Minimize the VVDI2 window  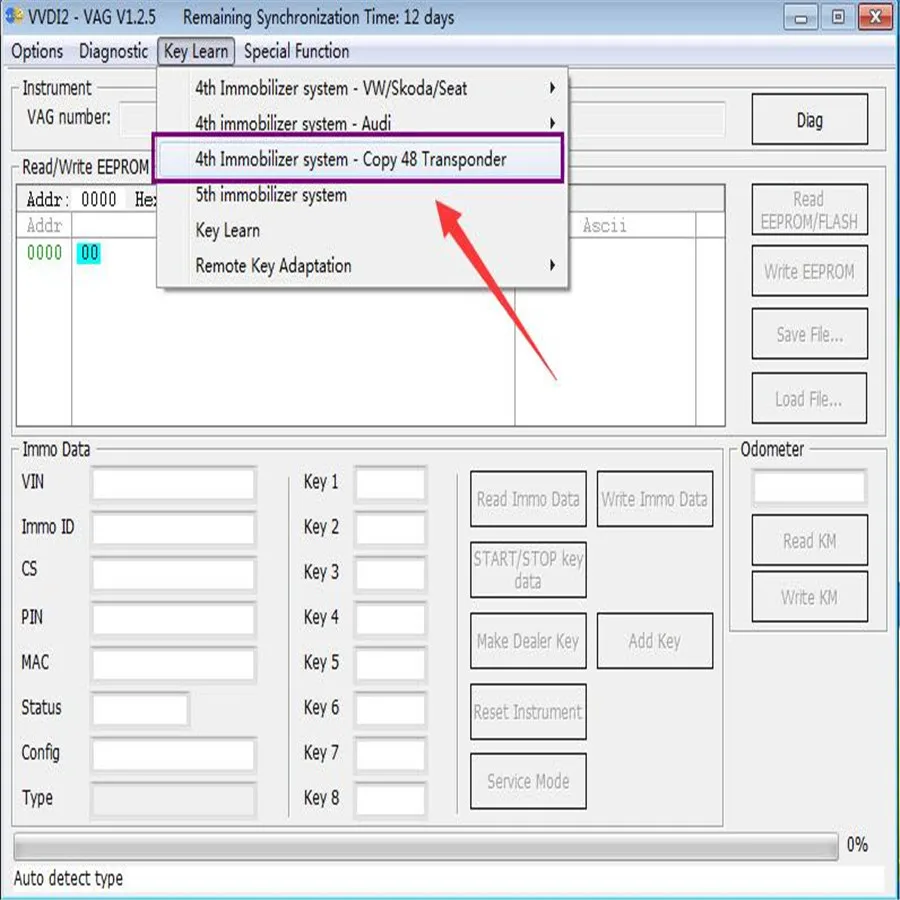[x=801, y=18]
